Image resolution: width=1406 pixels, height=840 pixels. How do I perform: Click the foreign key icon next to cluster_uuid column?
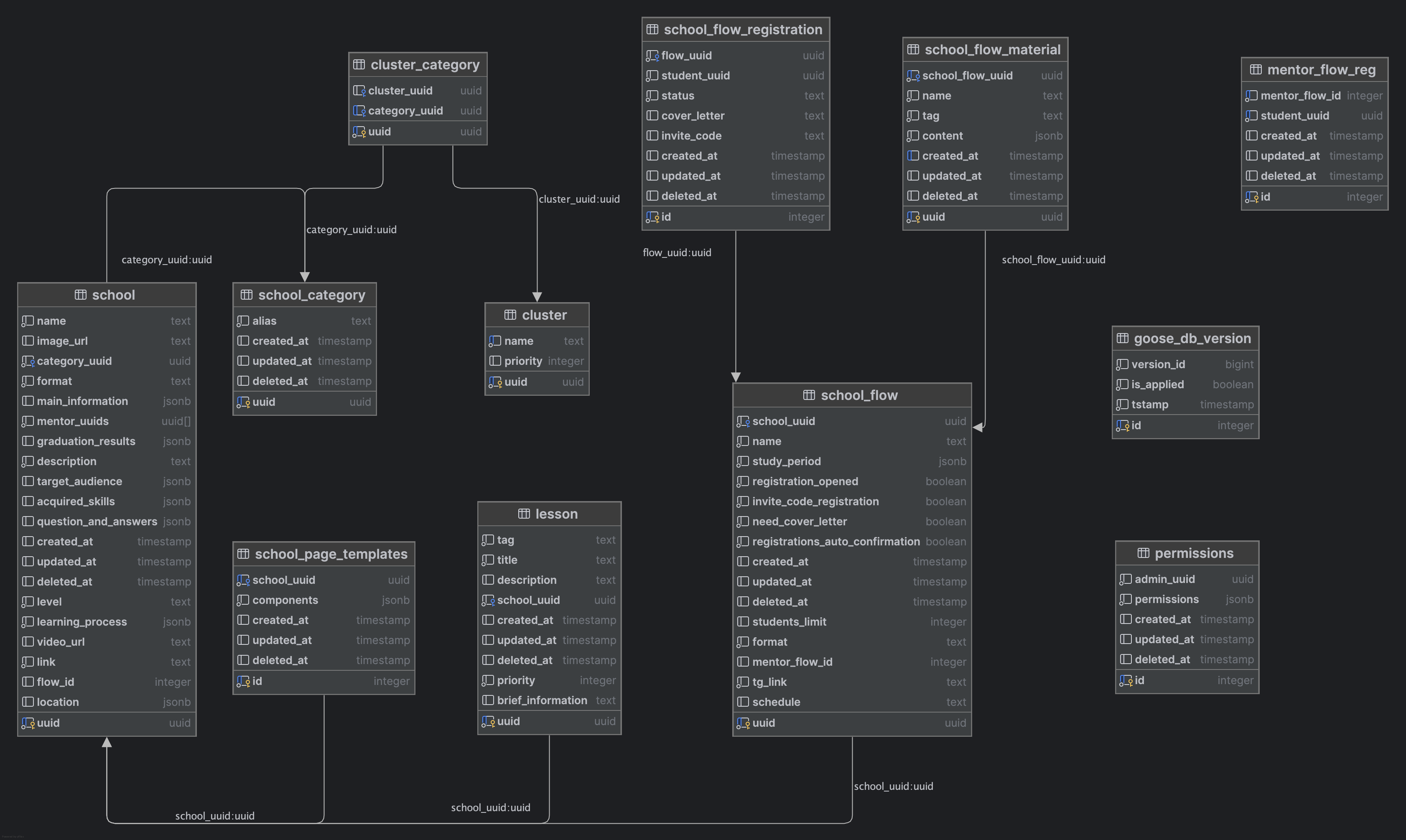click(359, 91)
